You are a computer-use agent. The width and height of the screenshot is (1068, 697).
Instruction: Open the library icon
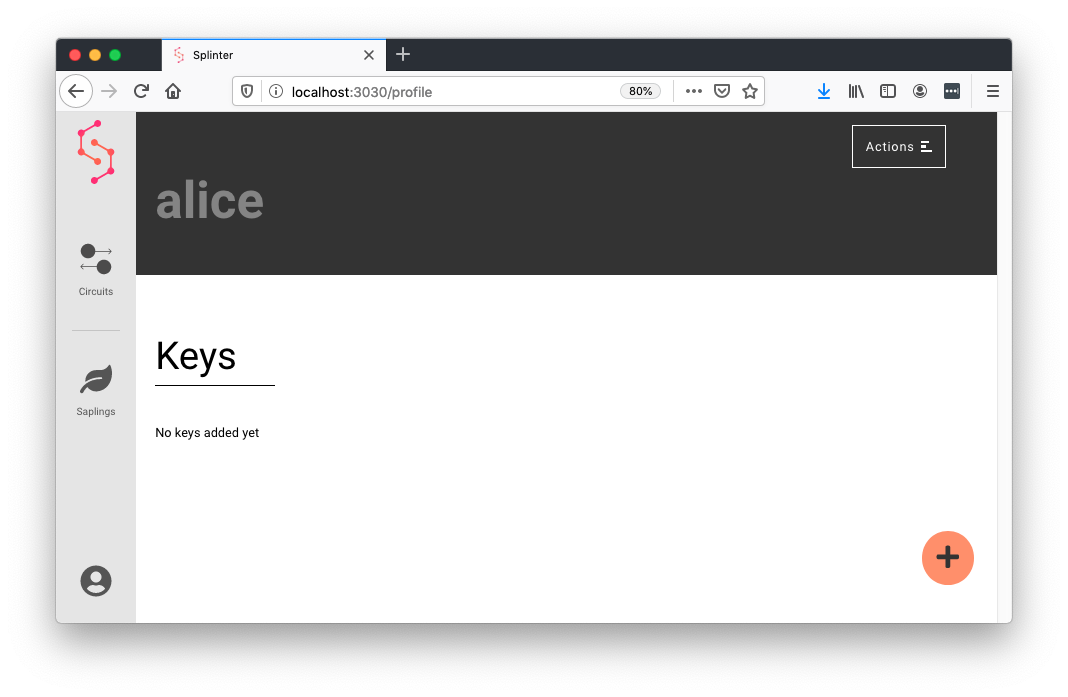(x=856, y=91)
